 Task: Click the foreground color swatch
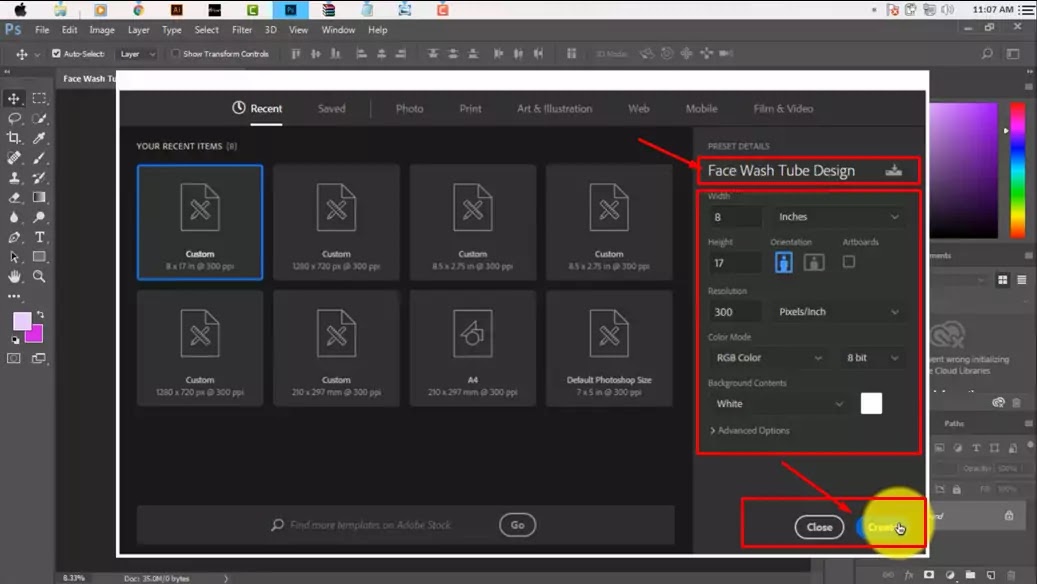click(21, 321)
